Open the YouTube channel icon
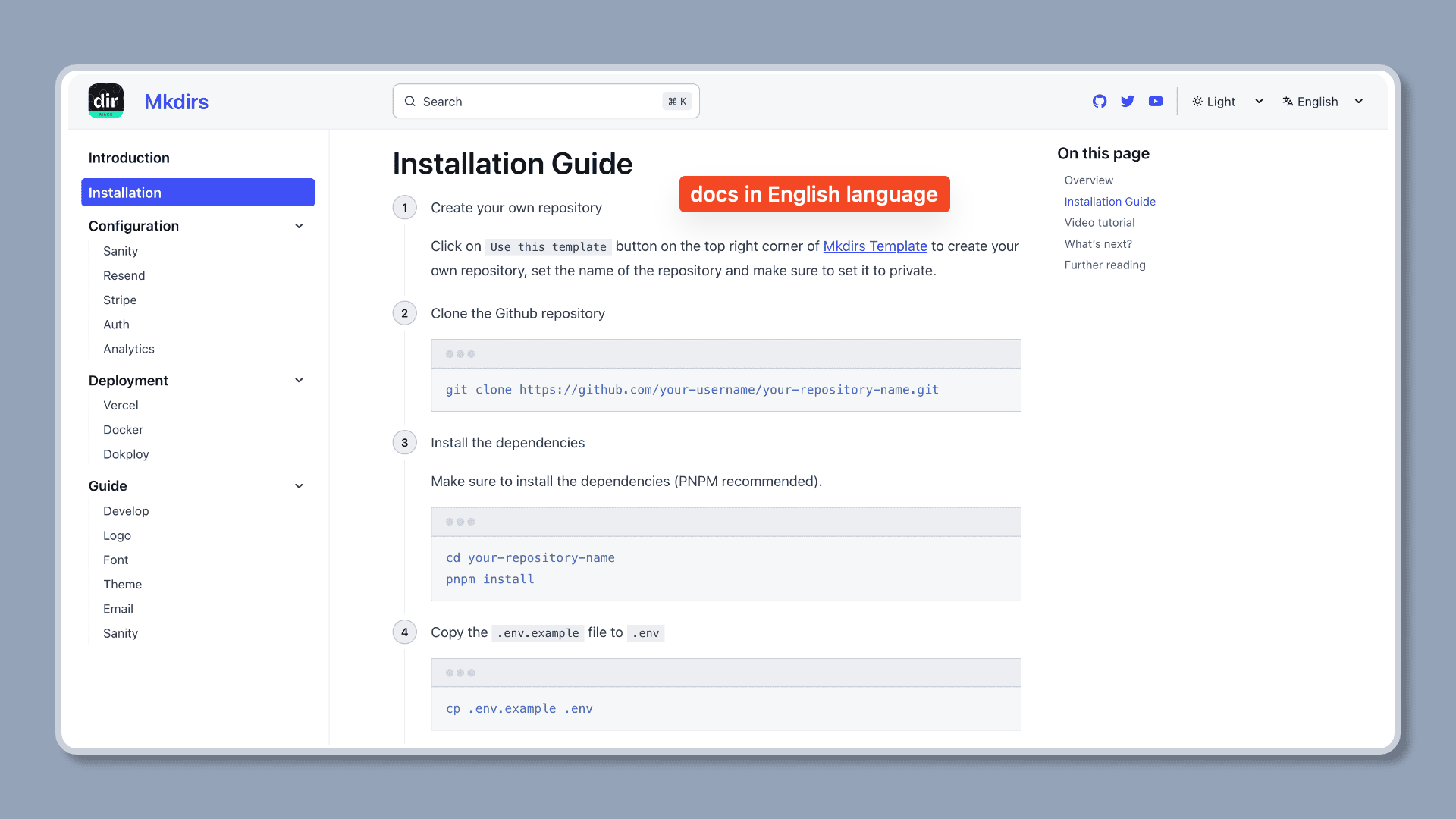The height and width of the screenshot is (819, 1456). (1155, 101)
